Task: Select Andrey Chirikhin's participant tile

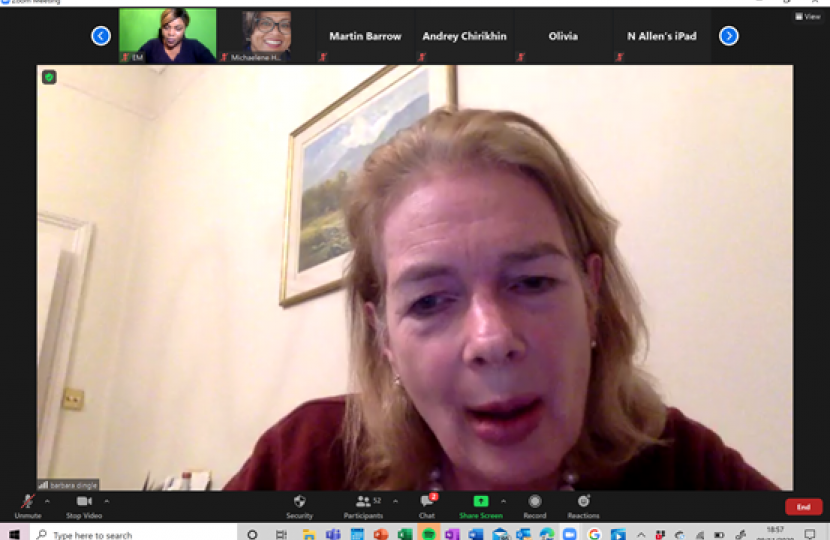Action: [464, 37]
